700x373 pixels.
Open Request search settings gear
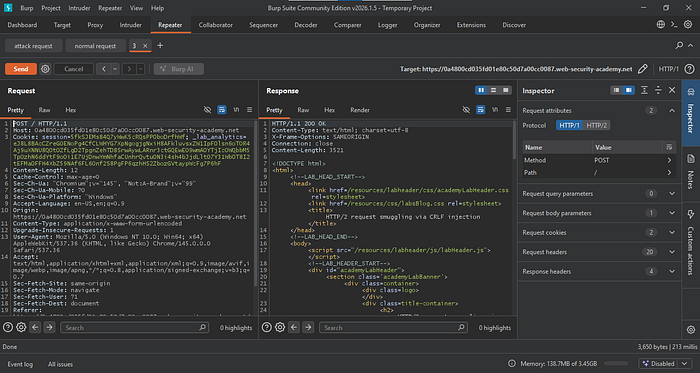21,327
